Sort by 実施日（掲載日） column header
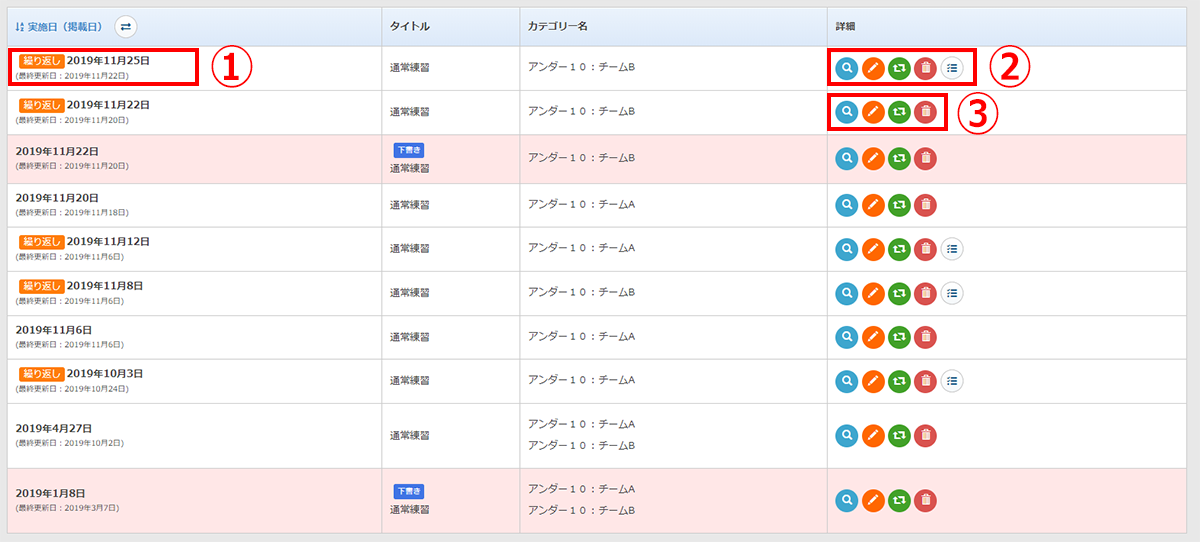This screenshot has height=542, width=1200. pyautogui.click(x=59, y=26)
